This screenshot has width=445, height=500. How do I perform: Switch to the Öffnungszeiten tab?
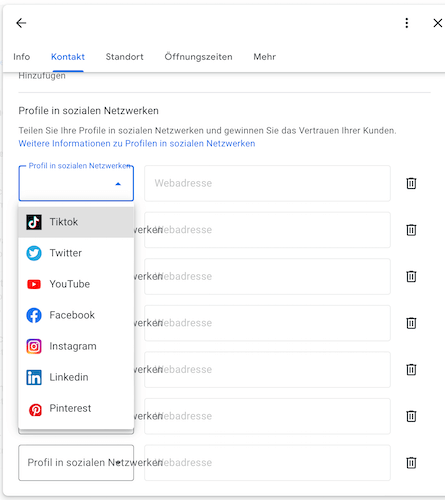[x=198, y=57]
